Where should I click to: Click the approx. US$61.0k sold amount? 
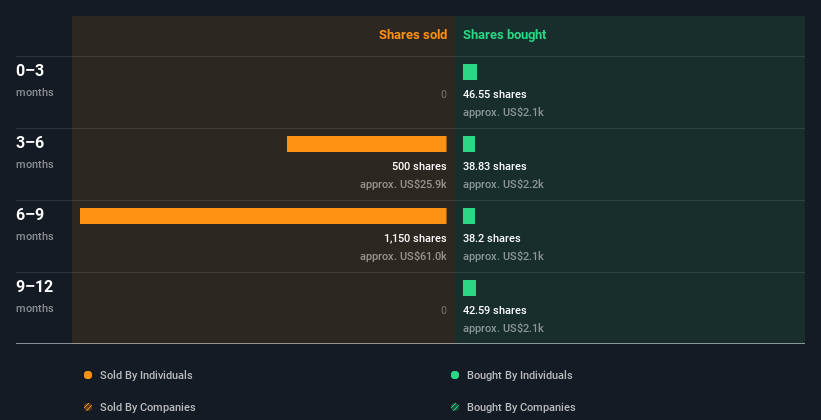click(403, 256)
